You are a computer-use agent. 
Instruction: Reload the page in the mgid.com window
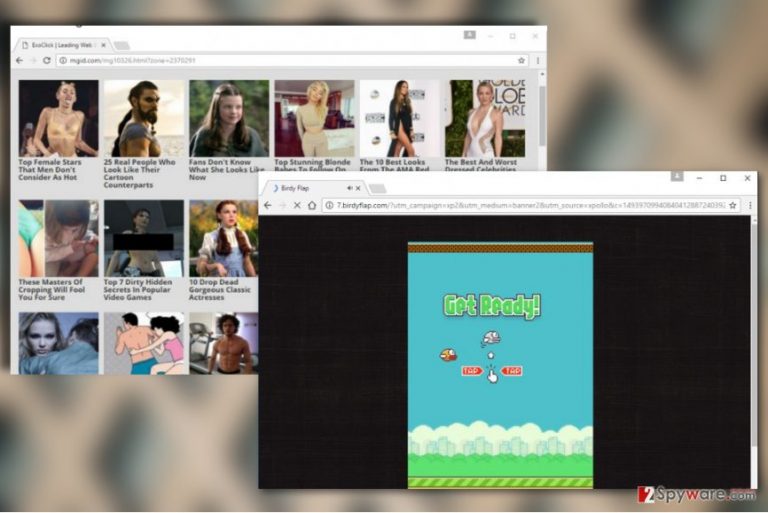tap(47, 60)
